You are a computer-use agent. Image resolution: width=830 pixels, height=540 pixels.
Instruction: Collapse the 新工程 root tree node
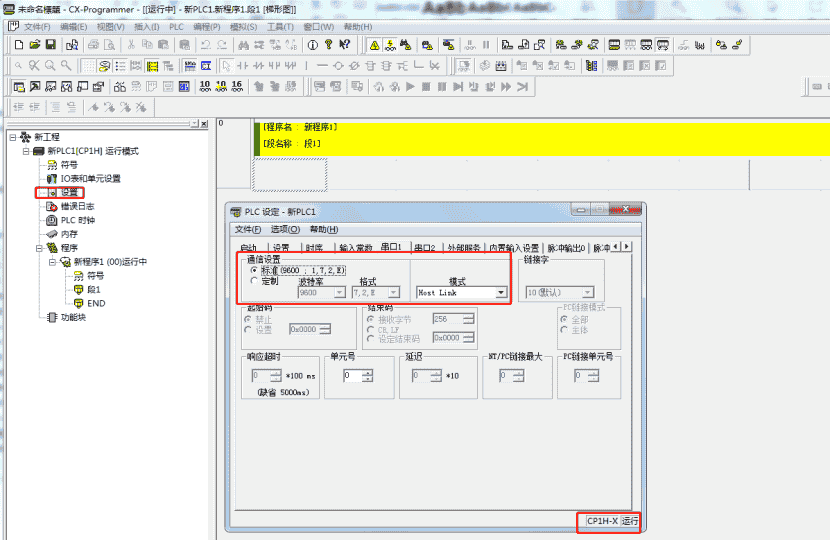pos(11,137)
